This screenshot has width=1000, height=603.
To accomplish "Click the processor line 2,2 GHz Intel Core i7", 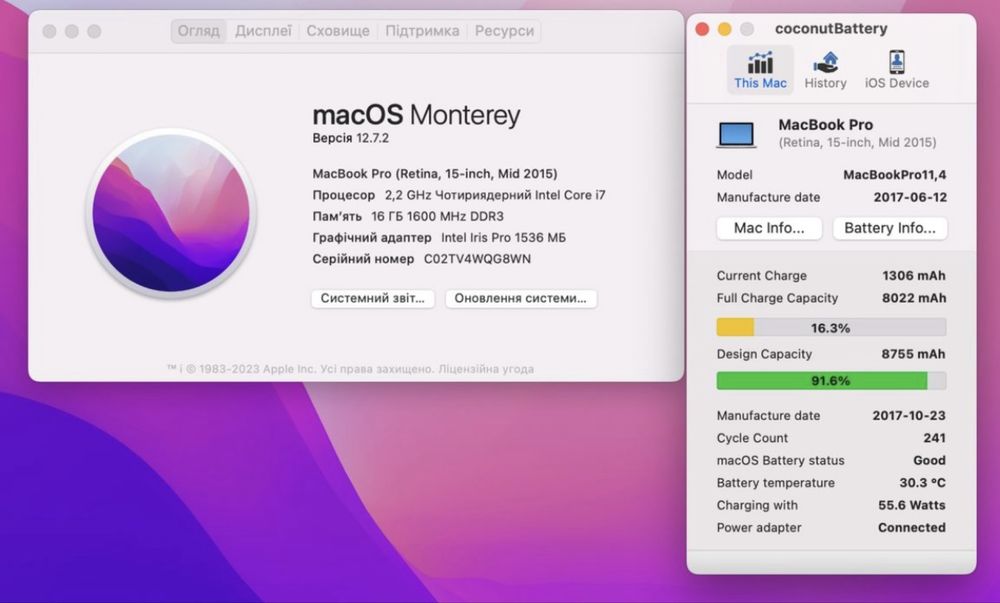I will (495, 195).
